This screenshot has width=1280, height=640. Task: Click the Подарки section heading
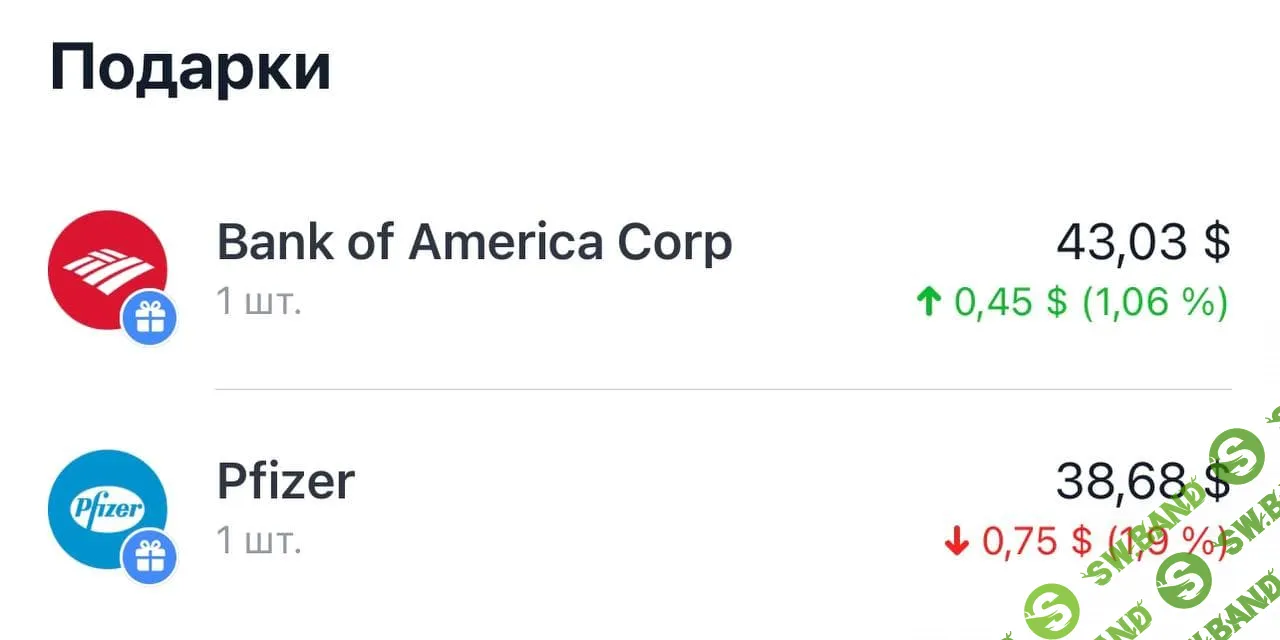[190, 68]
